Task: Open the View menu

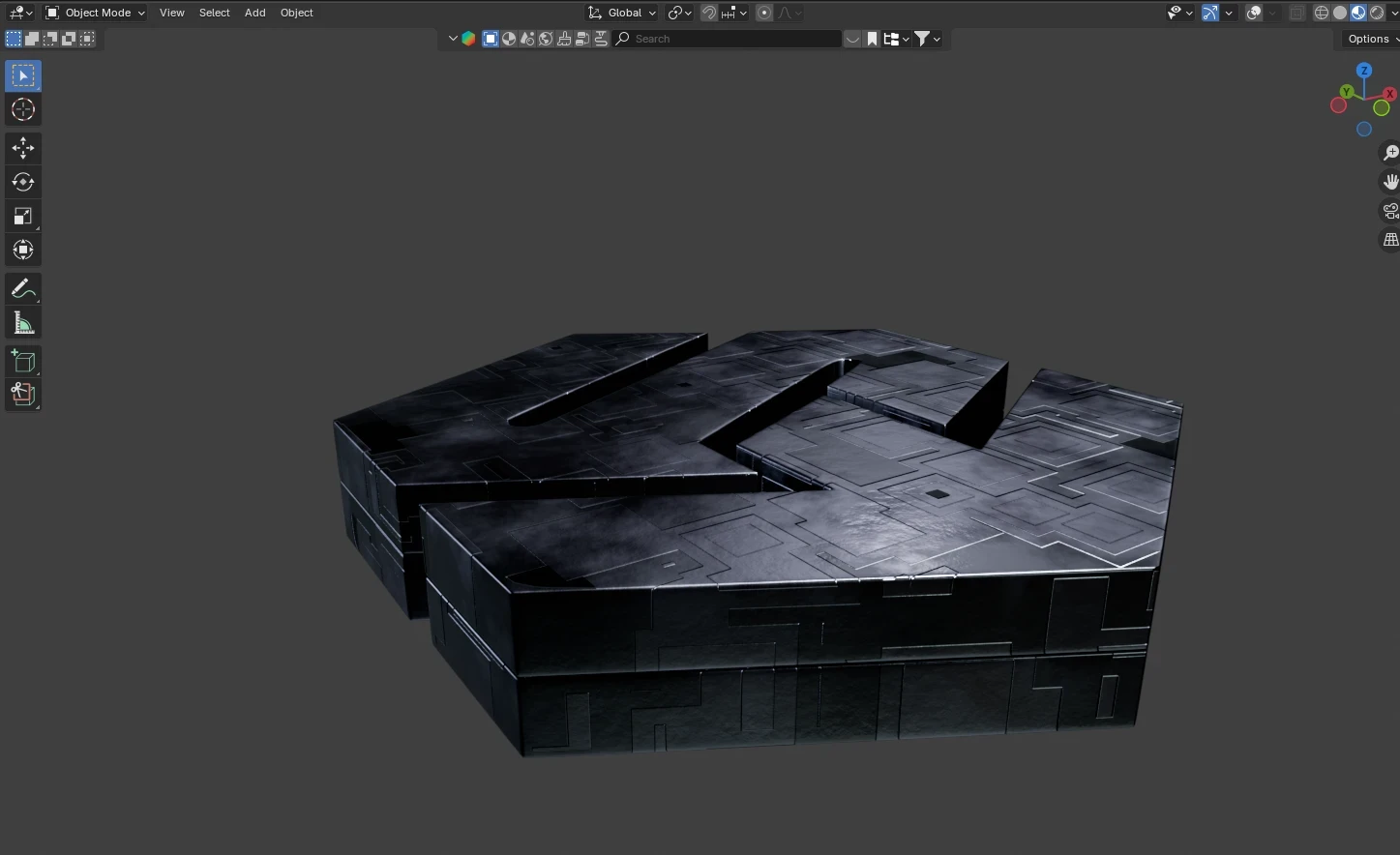Action: (x=172, y=13)
